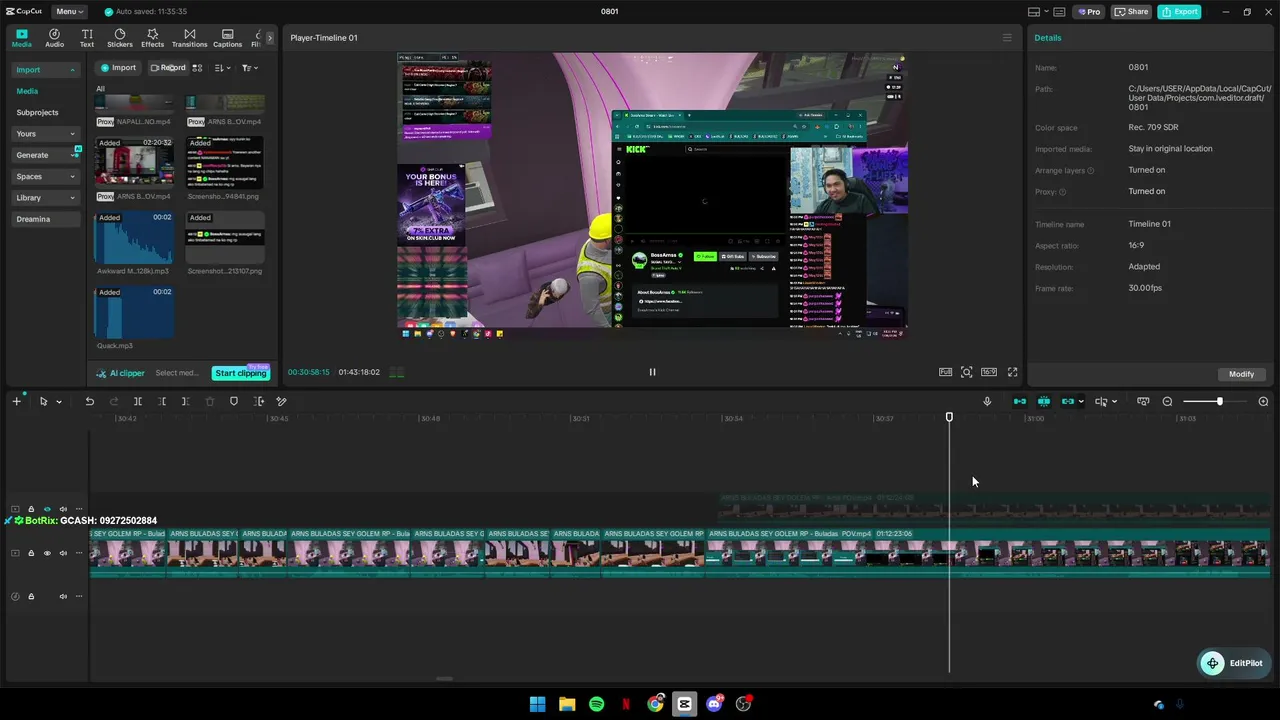Zoom in the timeline
The height and width of the screenshot is (720, 1280).
1263,401
